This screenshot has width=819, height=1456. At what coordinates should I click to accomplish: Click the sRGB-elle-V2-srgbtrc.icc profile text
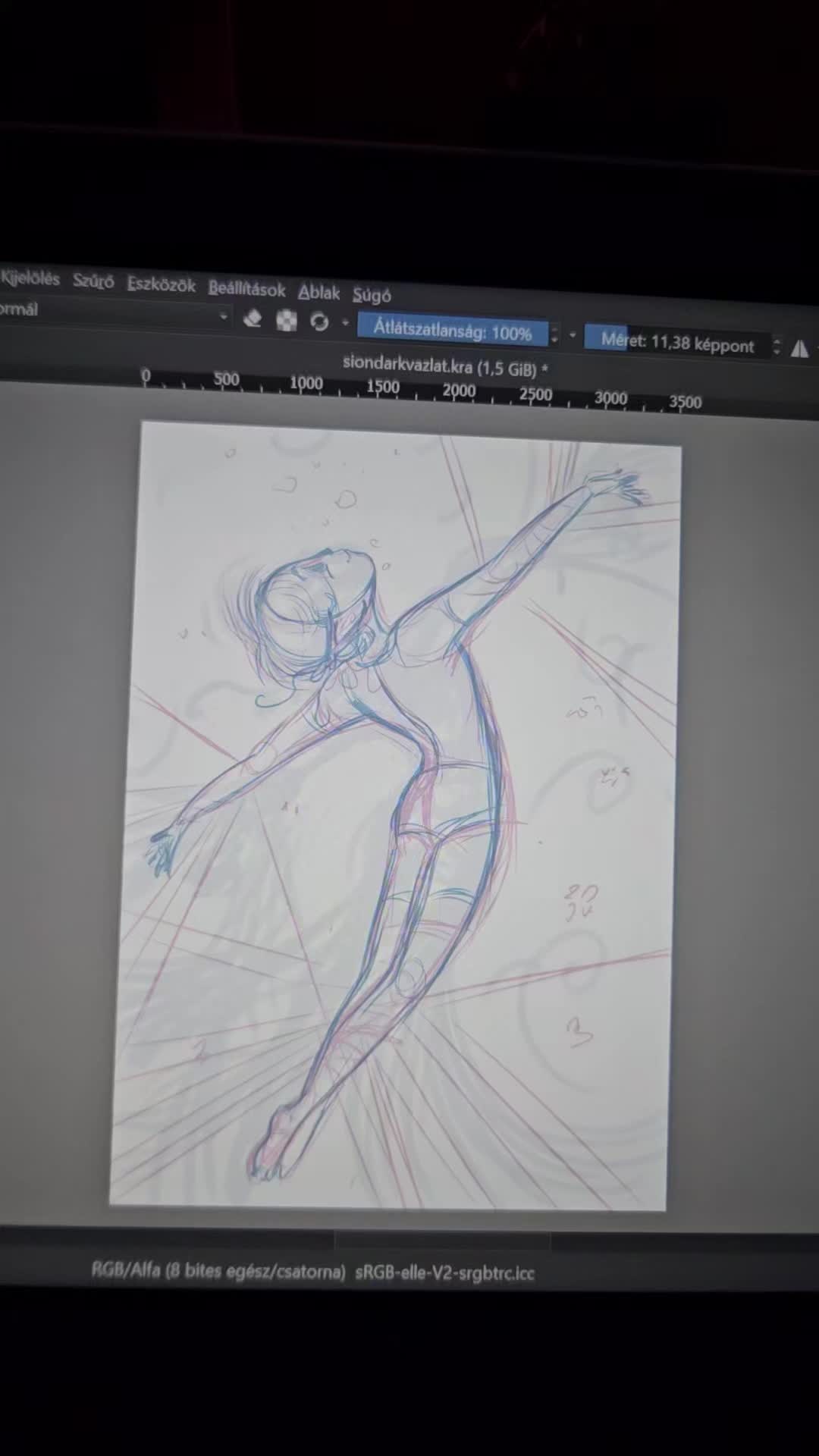click(444, 1272)
